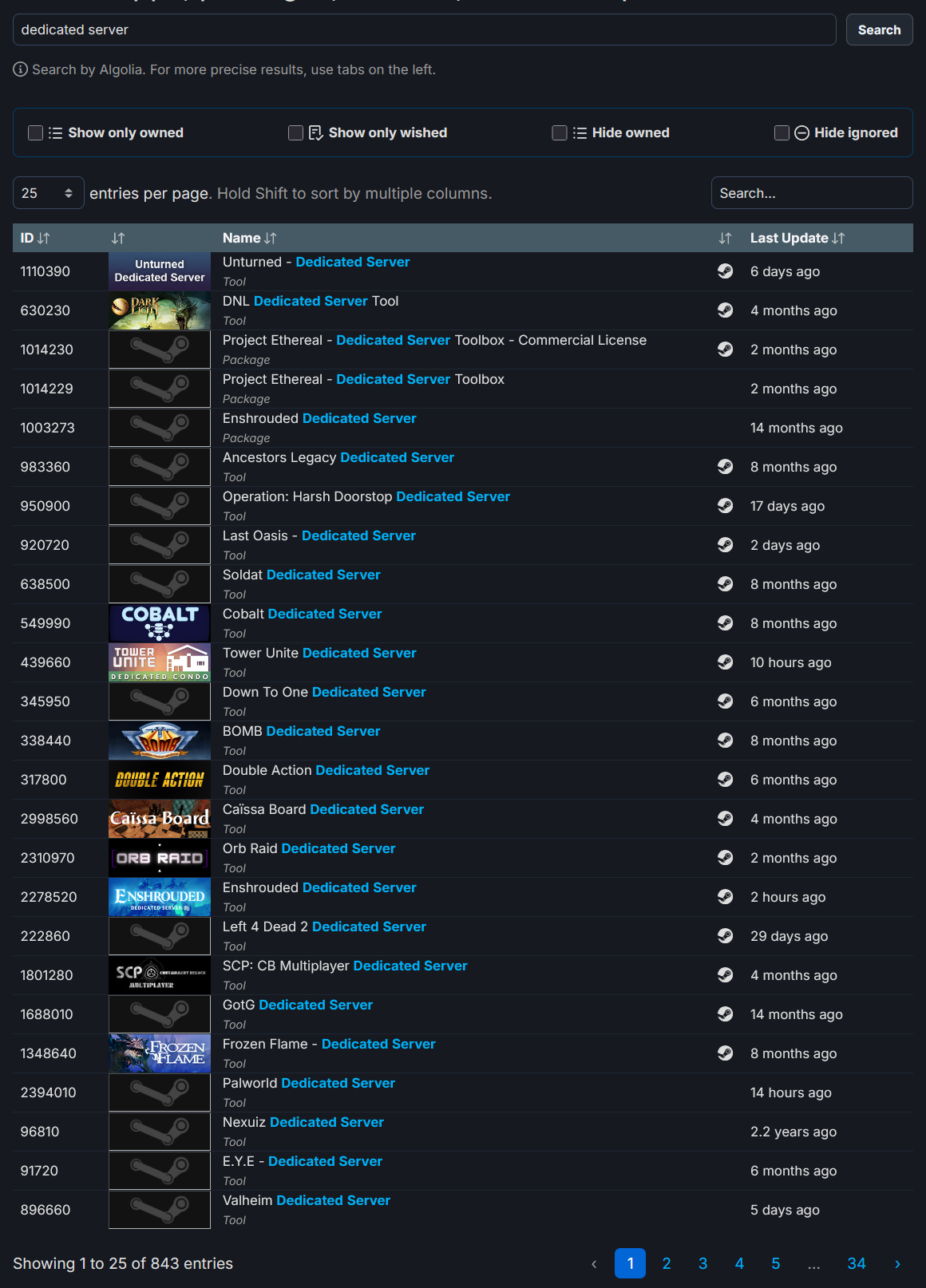Click the Tower Unite thumbnail image
The image size is (926, 1288).
pos(160,662)
